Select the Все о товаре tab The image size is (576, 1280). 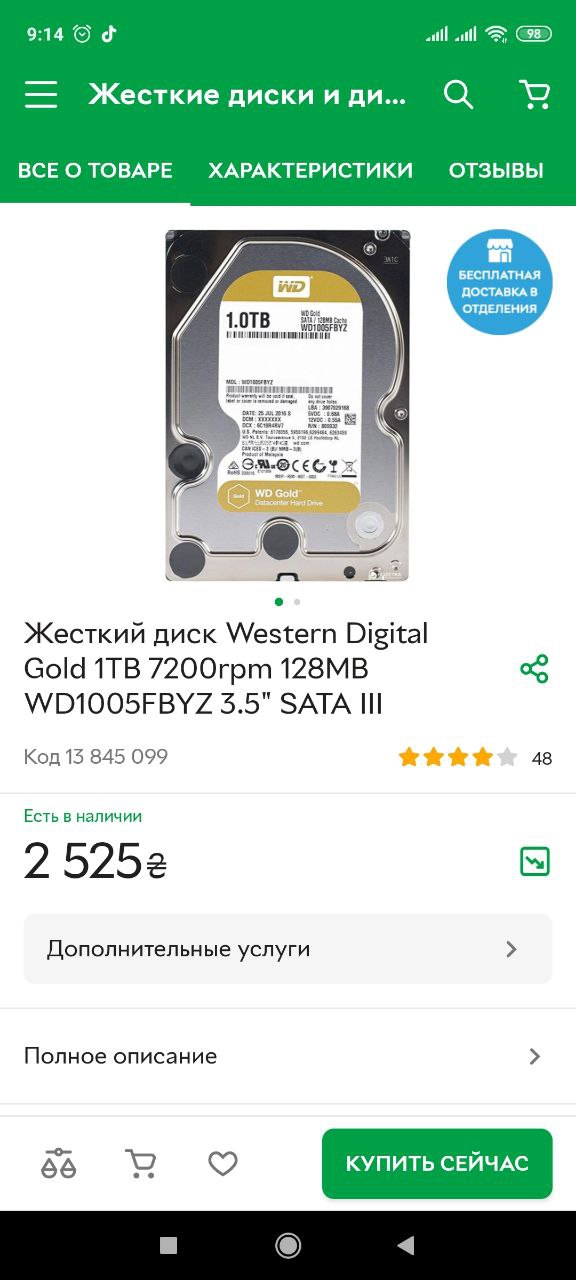95,170
